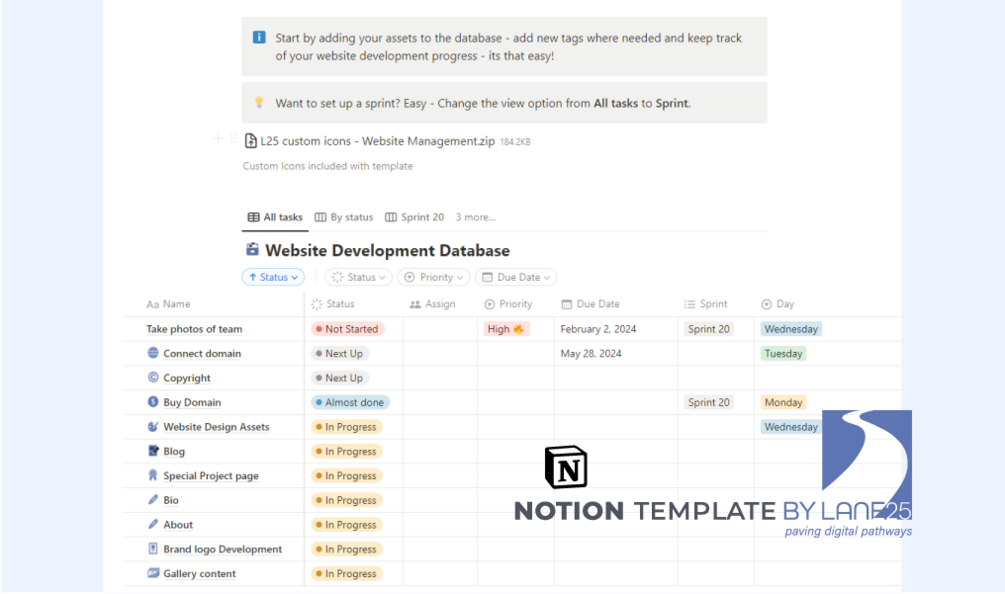Viewport: 1005px width, 594px height.
Task: Open the Brand logo Development page
Action: tap(222, 549)
